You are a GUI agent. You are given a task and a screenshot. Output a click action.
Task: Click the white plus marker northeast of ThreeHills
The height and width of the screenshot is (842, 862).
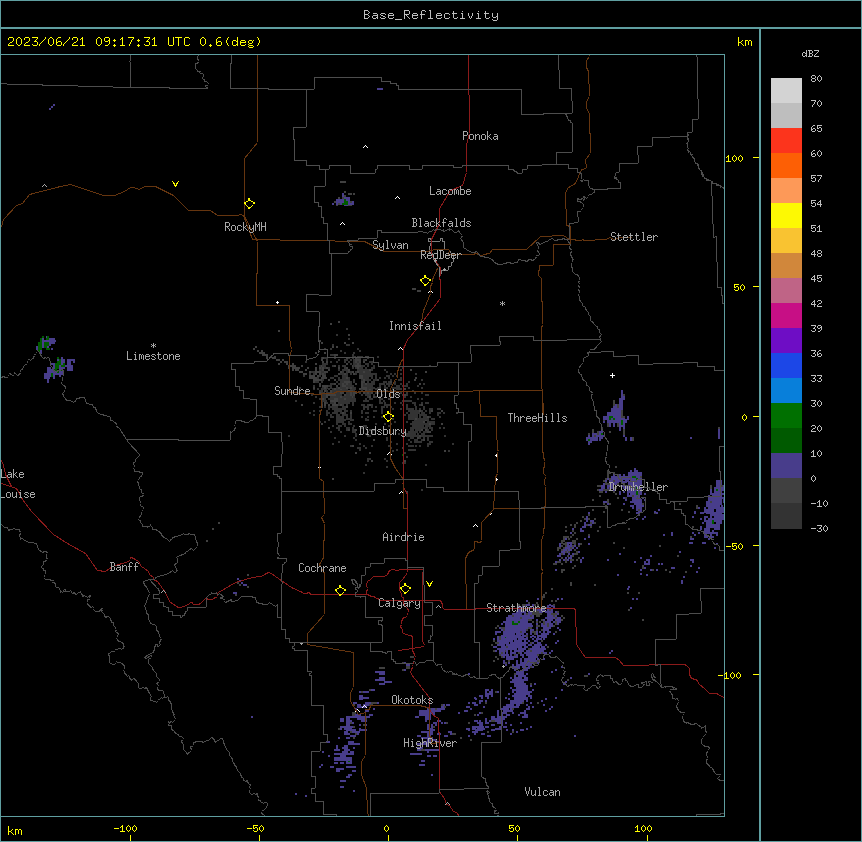[612, 375]
